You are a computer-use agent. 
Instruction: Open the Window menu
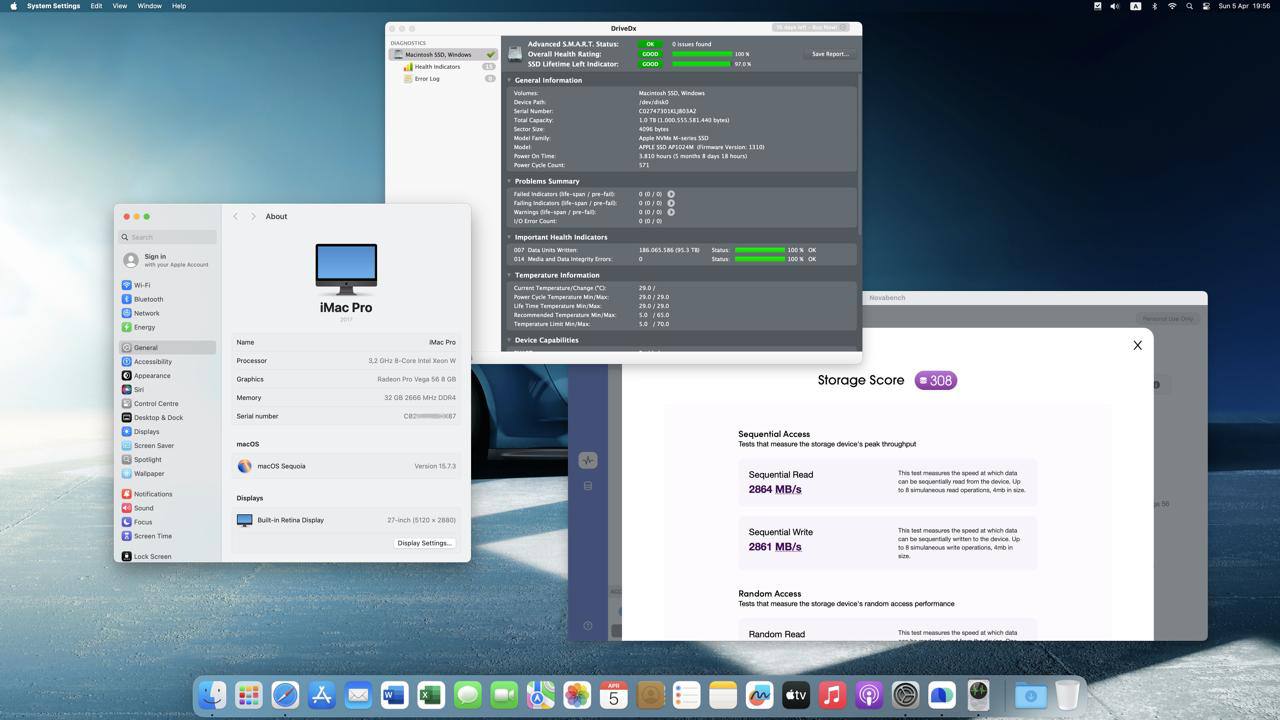[149, 6]
